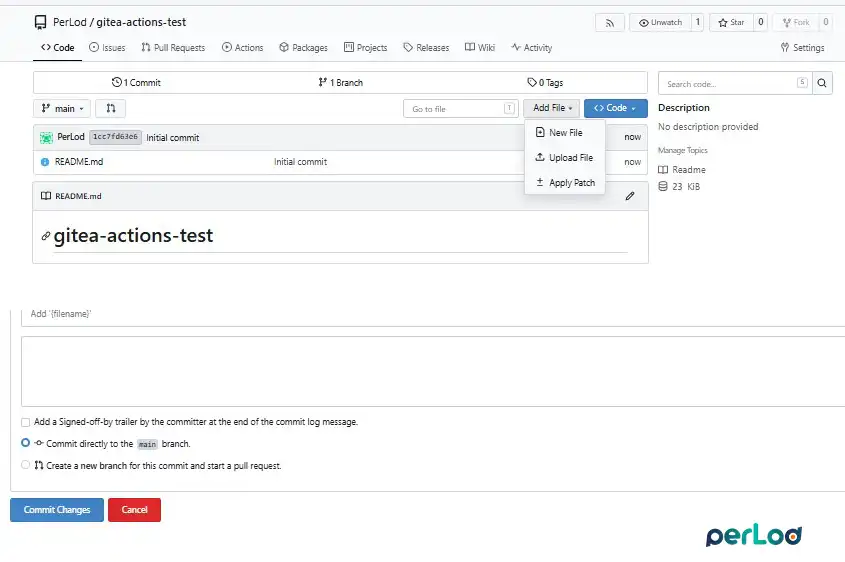The height and width of the screenshot is (562, 845).
Task: Click the red Cancel button
Action: [x=134, y=510]
